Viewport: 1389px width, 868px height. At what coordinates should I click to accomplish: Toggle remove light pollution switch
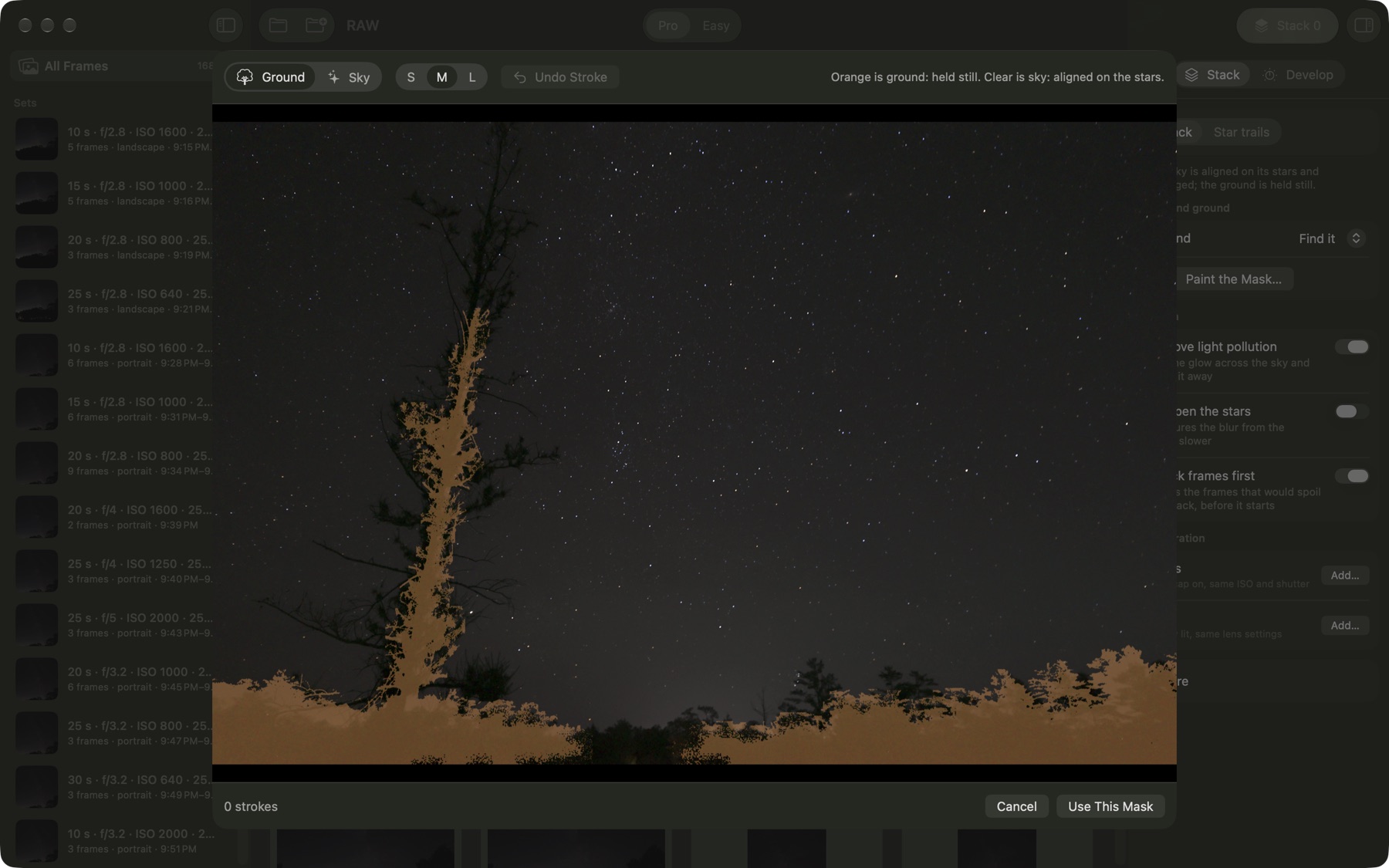pos(1352,346)
